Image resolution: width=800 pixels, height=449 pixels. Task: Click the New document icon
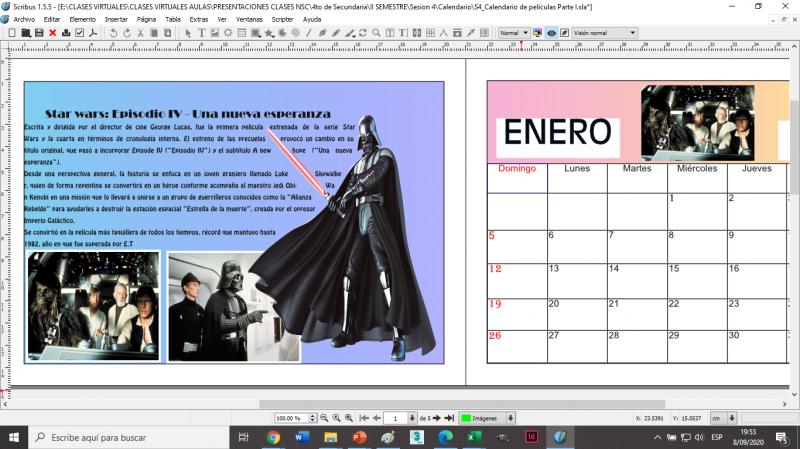coord(12,33)
